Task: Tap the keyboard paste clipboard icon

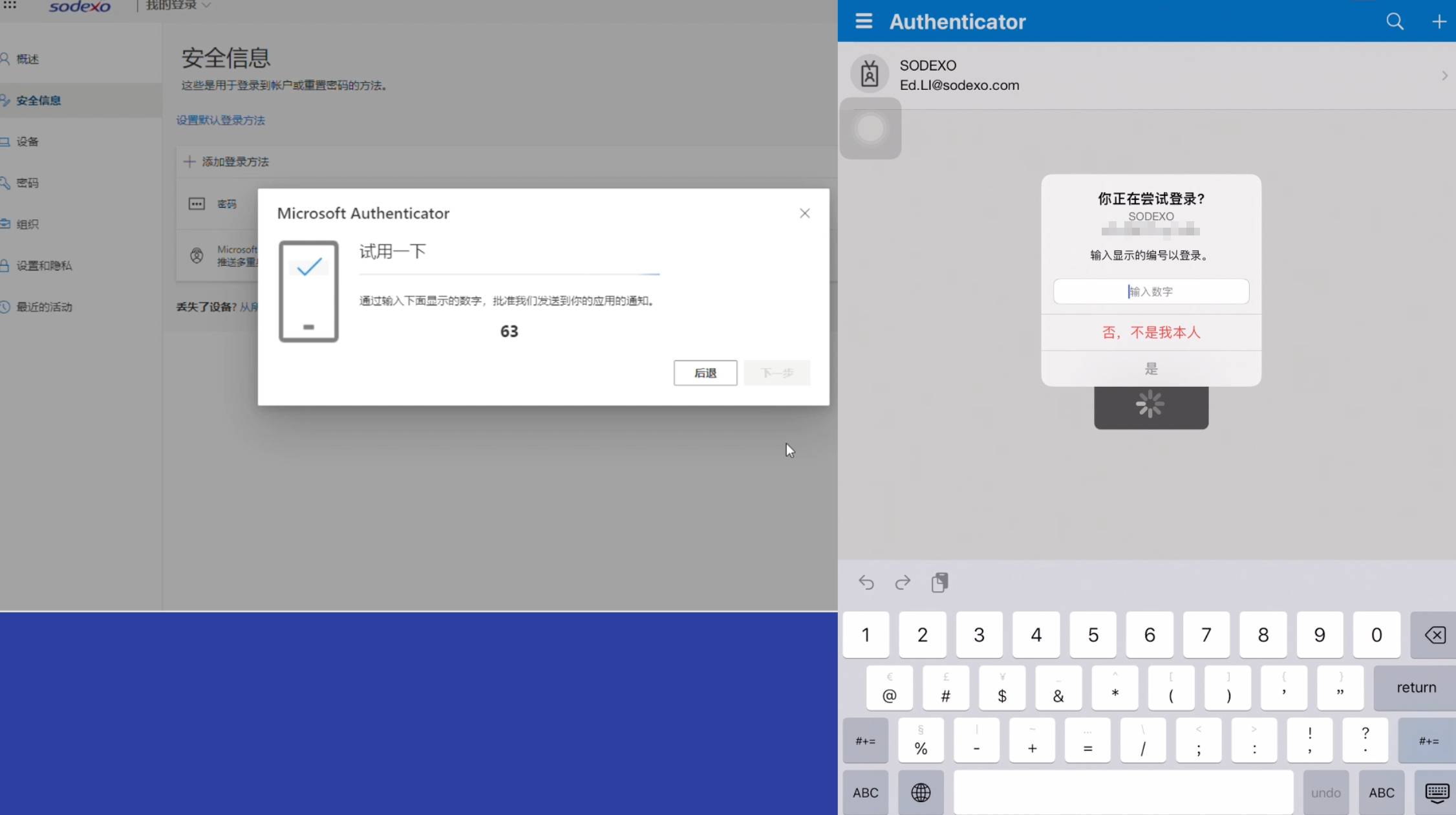Action: tap(939, 582)
